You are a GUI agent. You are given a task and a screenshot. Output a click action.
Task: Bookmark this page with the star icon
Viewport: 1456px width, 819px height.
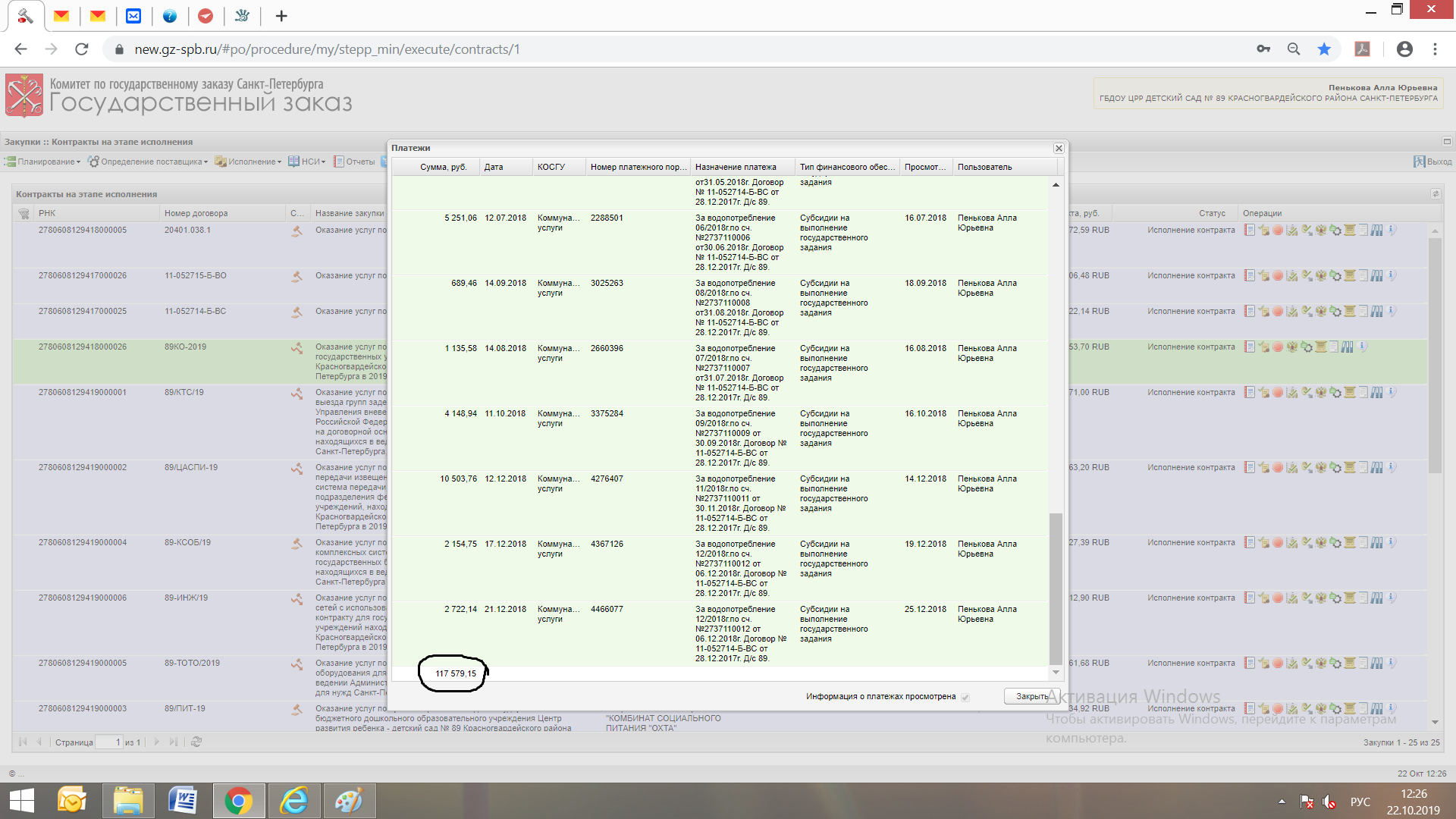click(1324, 49)
